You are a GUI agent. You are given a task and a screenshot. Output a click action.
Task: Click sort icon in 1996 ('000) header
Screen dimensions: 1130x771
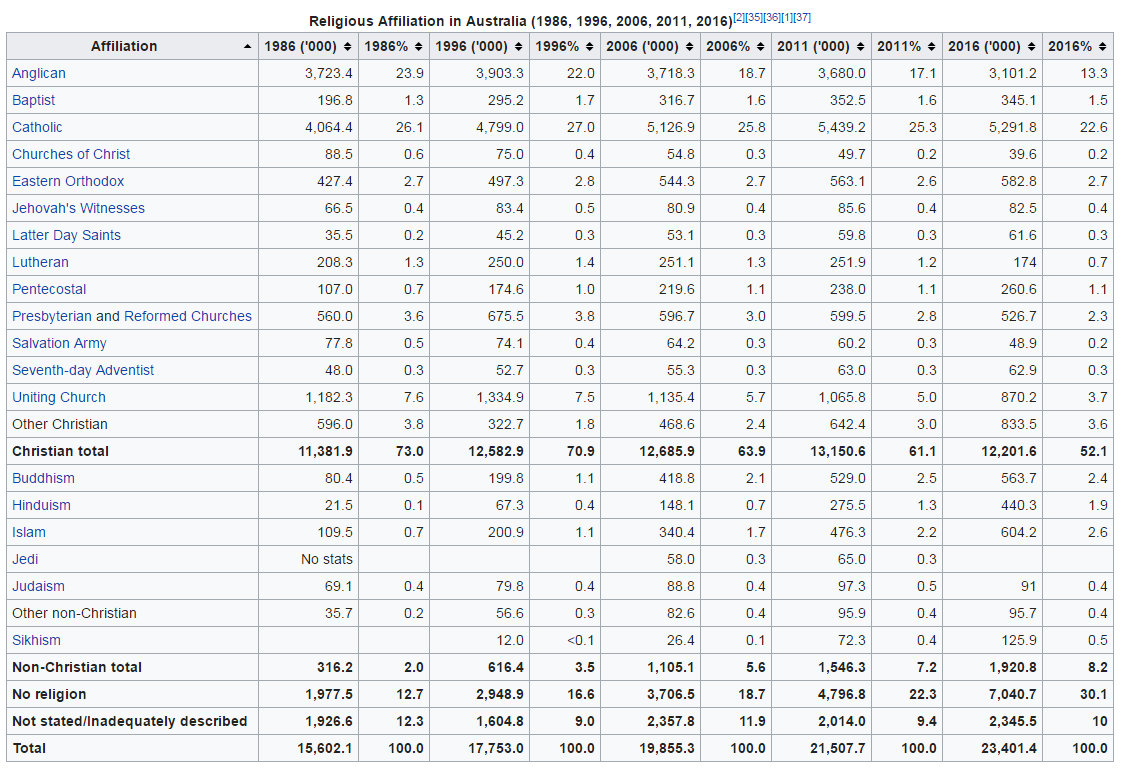pos(517,47)
